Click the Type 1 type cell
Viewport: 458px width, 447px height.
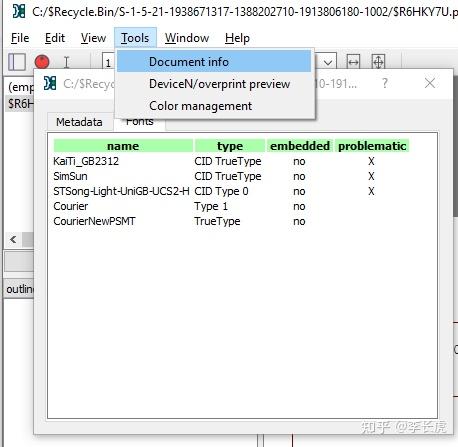click(211, 206)
